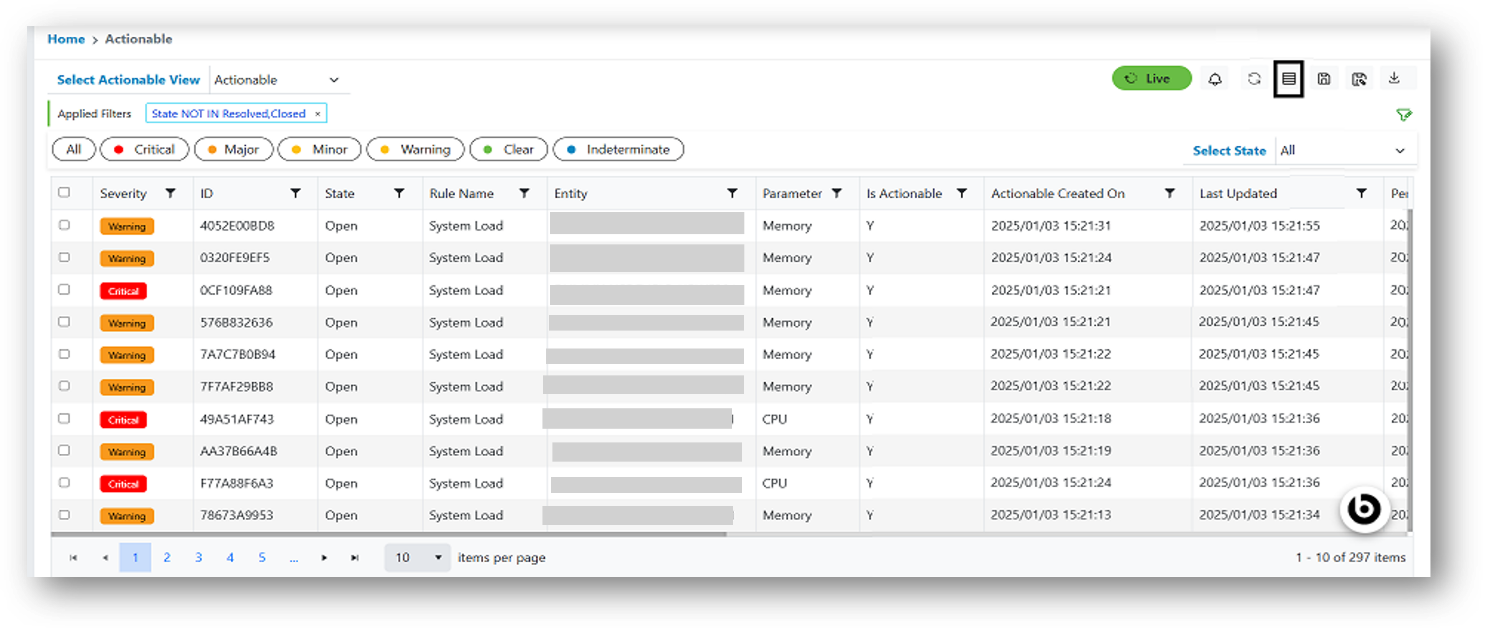Open the round chat assistant icon
This screenshot has height=630, width=1485.
tap(1363, 510)
